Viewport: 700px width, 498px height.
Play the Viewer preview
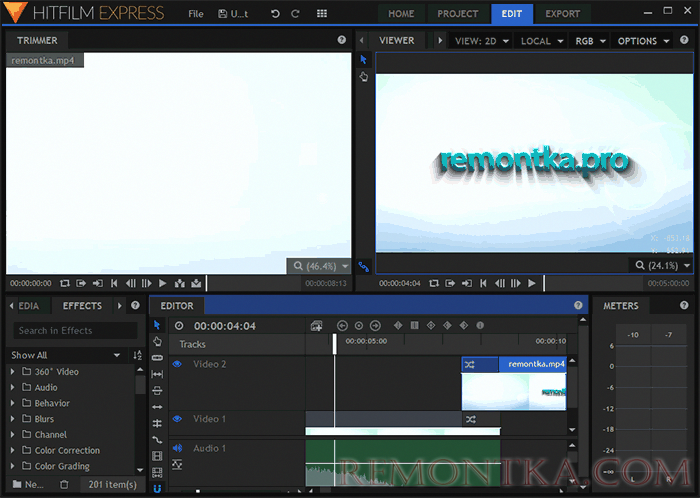(531, 283)
